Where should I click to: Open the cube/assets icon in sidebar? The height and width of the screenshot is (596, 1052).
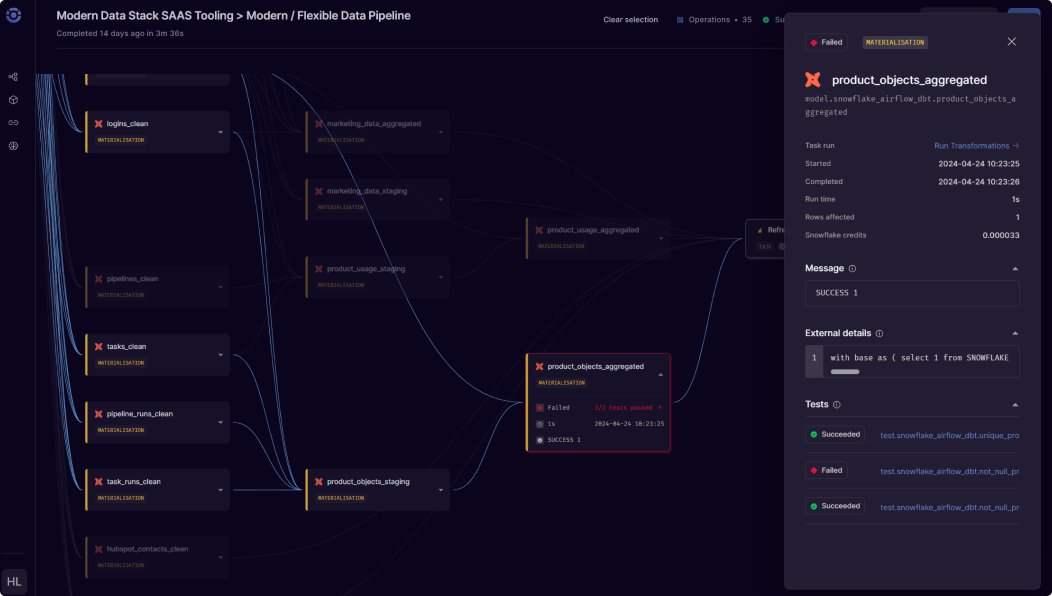coord(13,99)
